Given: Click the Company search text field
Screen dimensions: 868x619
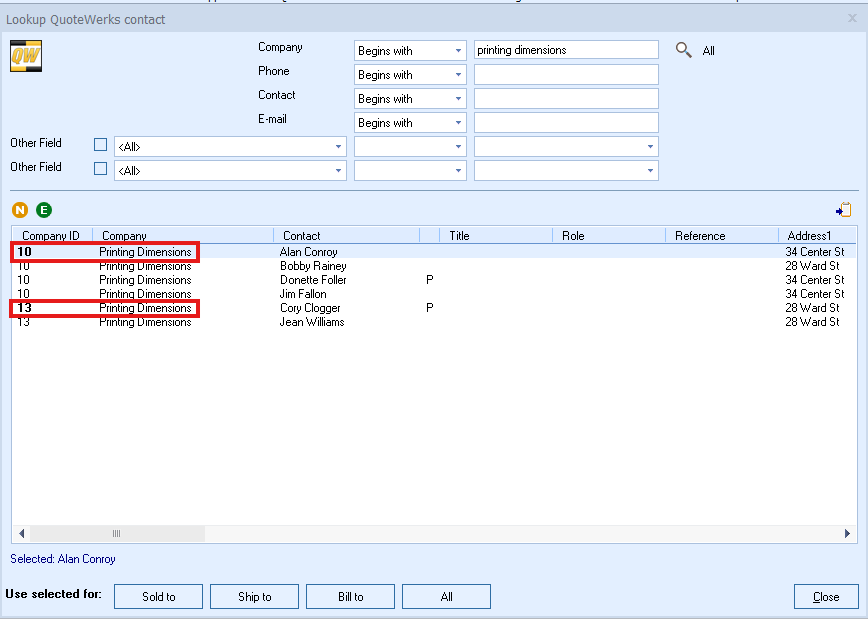Looking at the screenshot, I should pyautogui.click(x=566, y=50).
